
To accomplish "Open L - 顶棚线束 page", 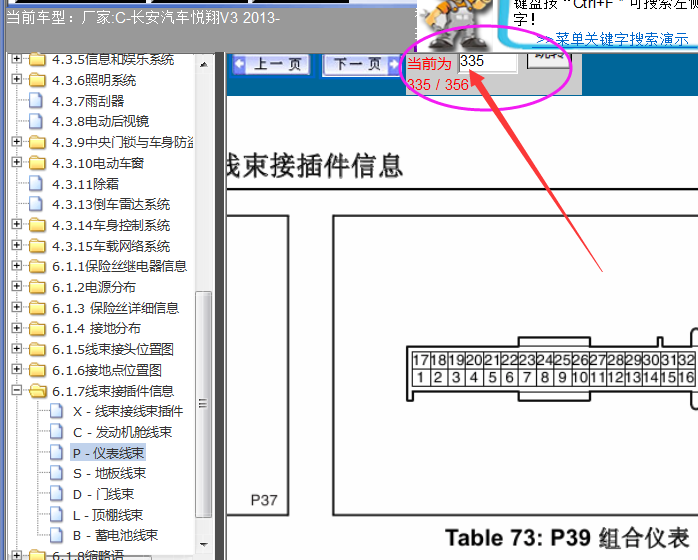I will coord(108,515).
